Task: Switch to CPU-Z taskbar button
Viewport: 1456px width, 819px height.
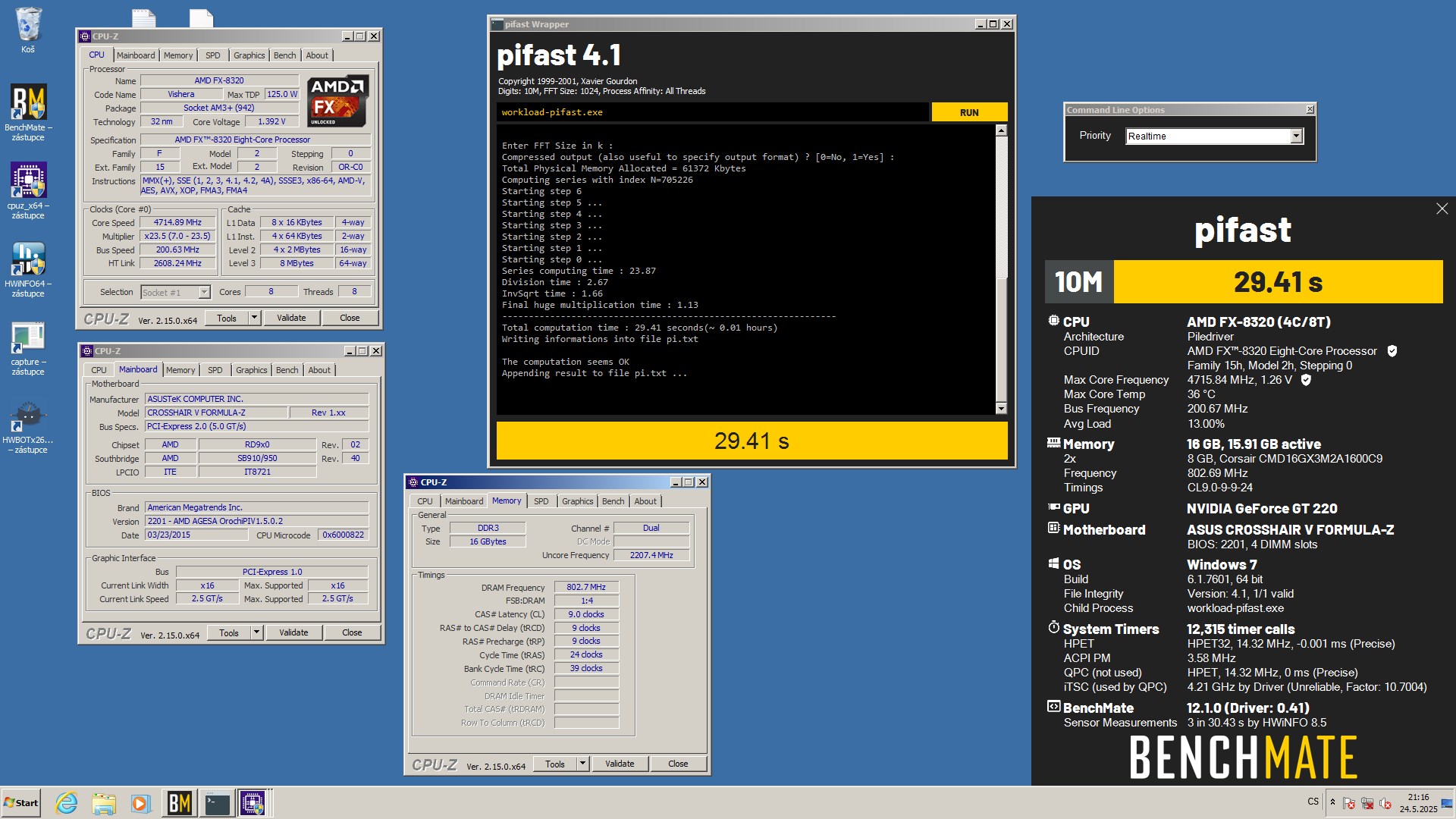Action: [253, 803]
